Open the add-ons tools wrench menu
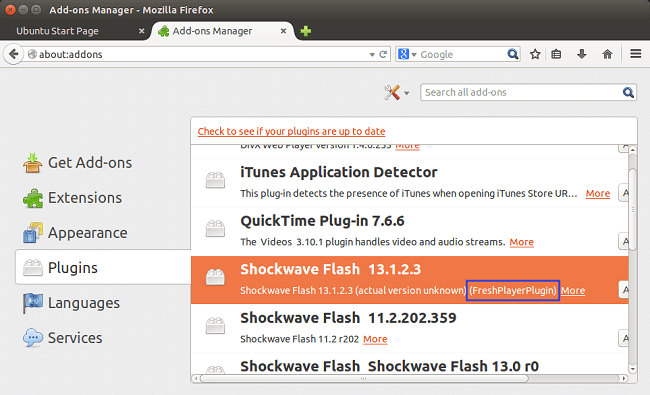 pyautogui.click(x=396, y=92)
